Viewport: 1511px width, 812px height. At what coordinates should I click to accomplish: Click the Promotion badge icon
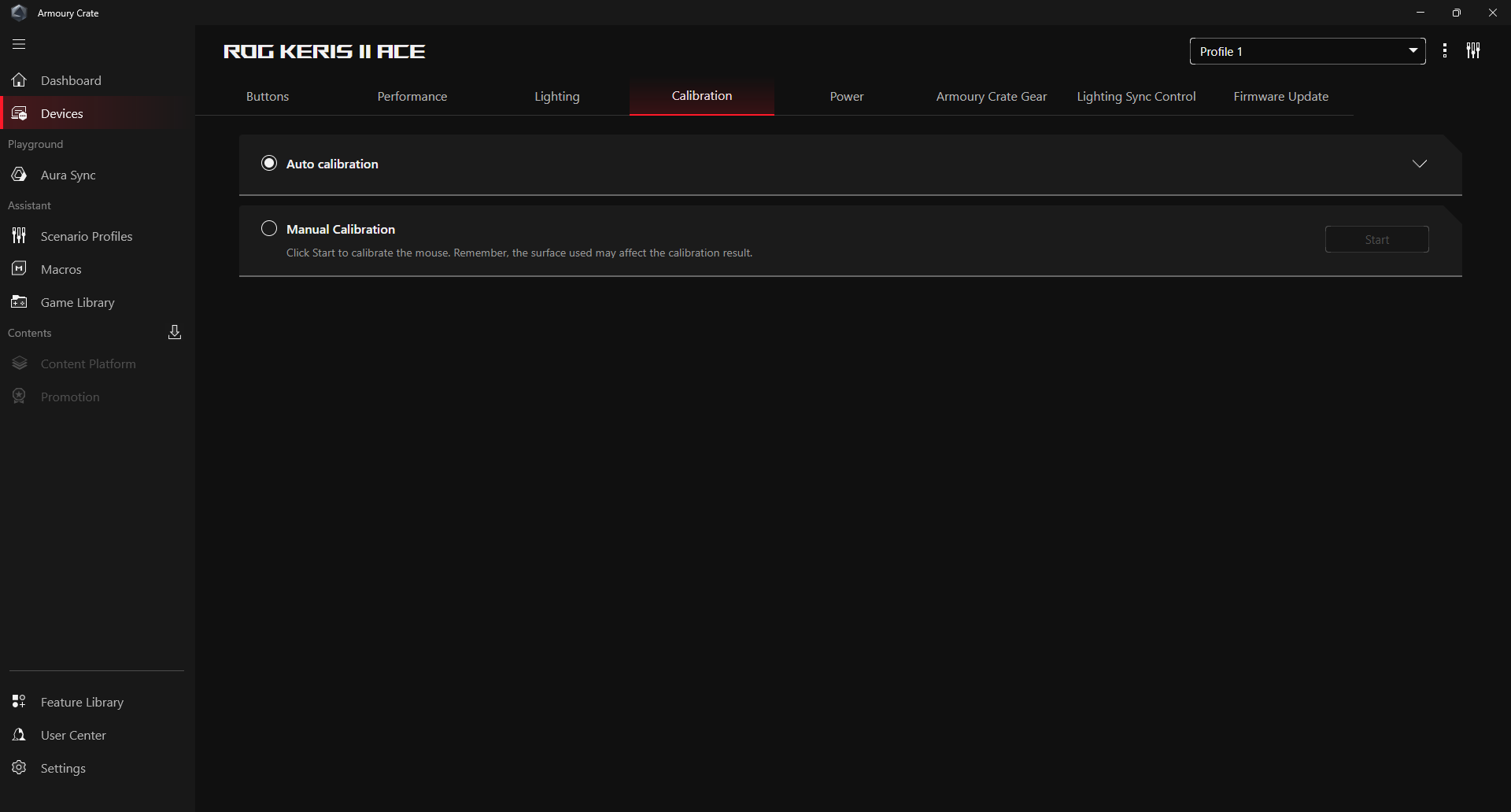[x=19, y=397]
